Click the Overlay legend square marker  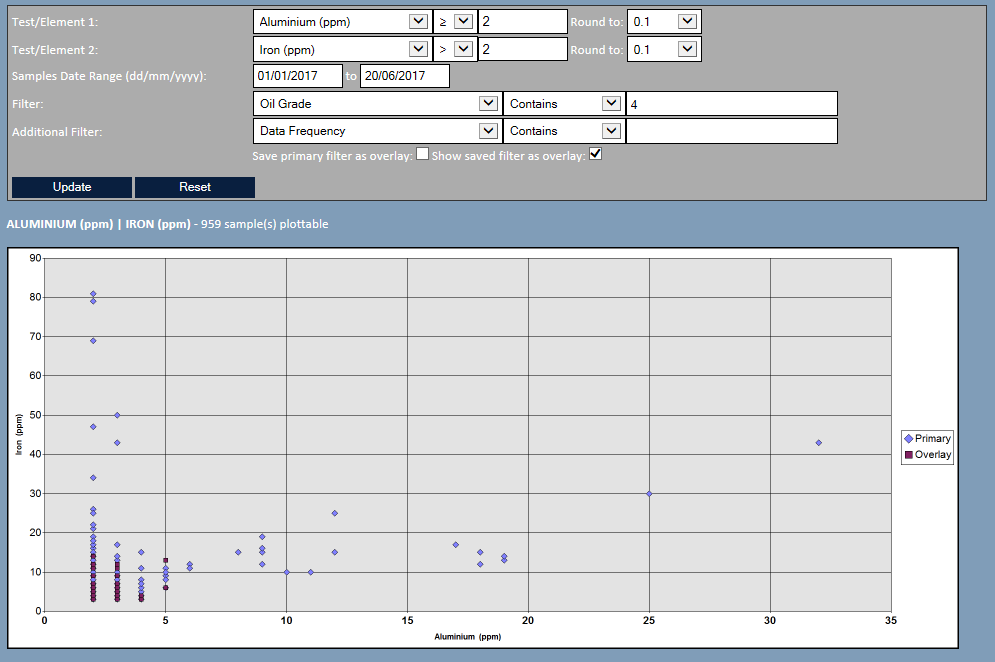(x=909, y=454)
